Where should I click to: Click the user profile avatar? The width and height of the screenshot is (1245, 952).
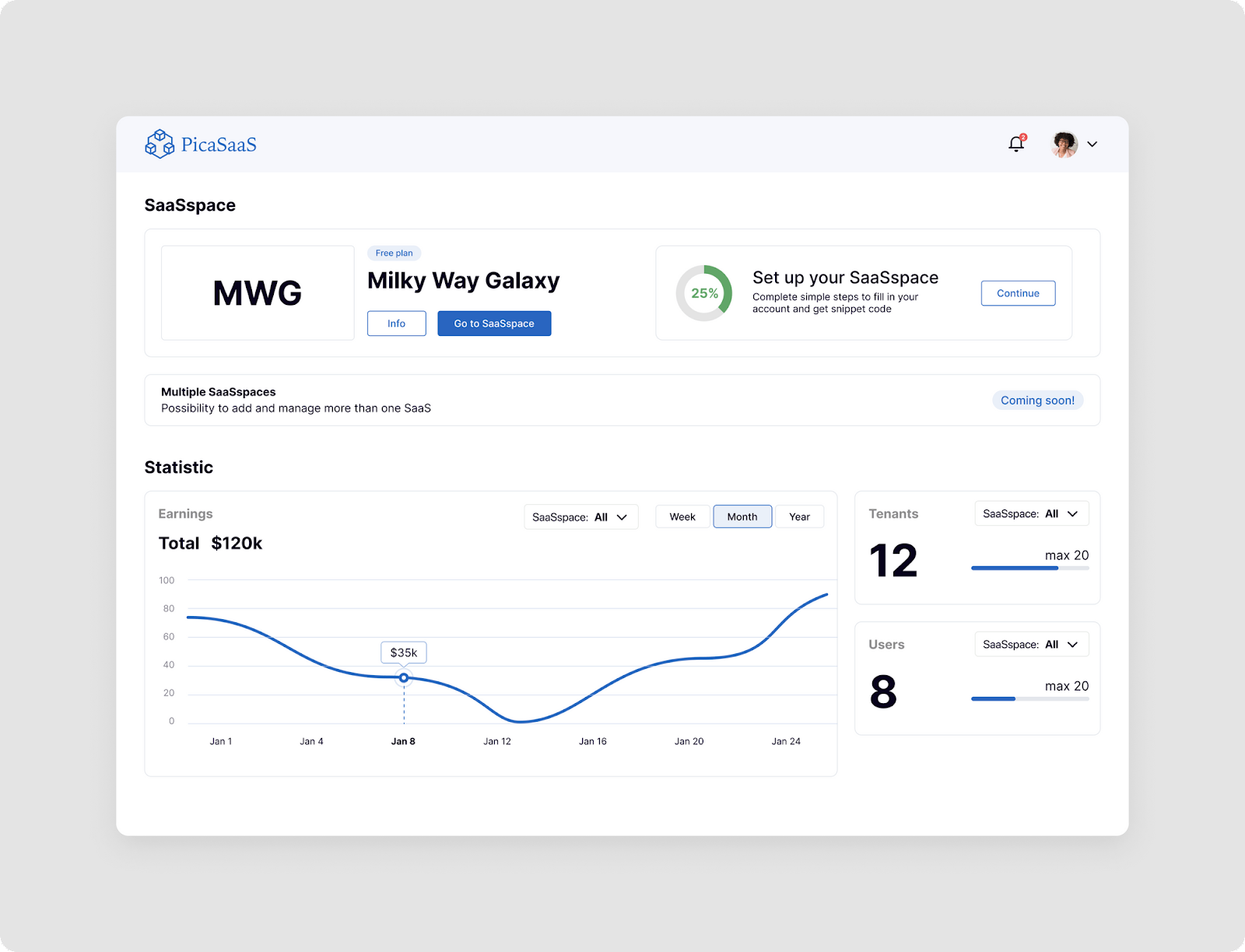[1064, 144]
